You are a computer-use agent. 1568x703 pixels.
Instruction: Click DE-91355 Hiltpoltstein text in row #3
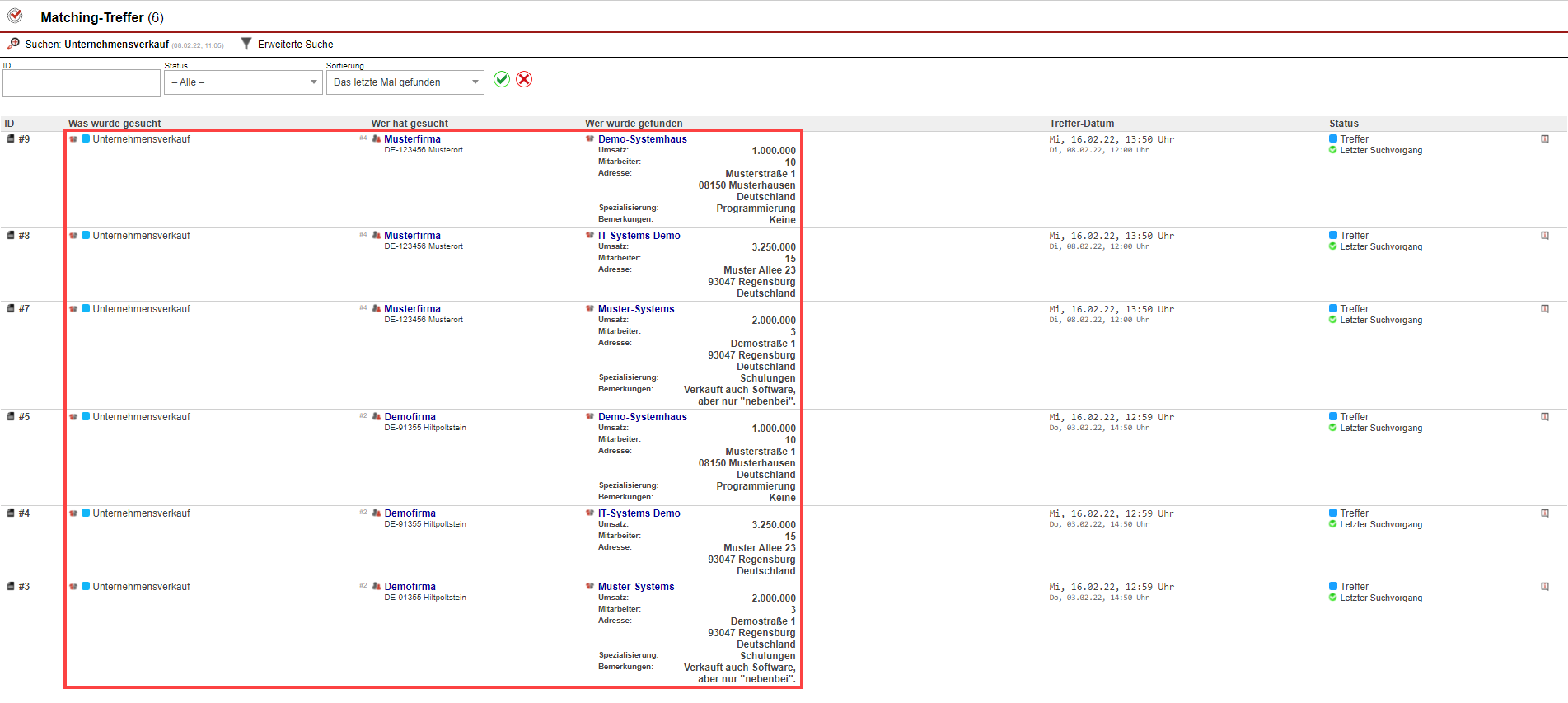pos(425,598)
